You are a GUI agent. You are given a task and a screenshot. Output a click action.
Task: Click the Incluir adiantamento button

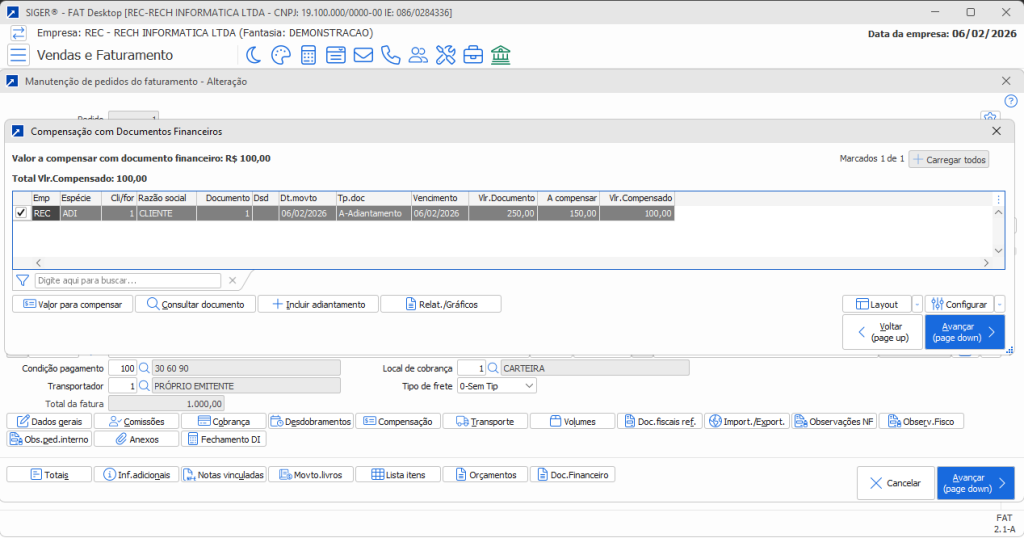318,304
